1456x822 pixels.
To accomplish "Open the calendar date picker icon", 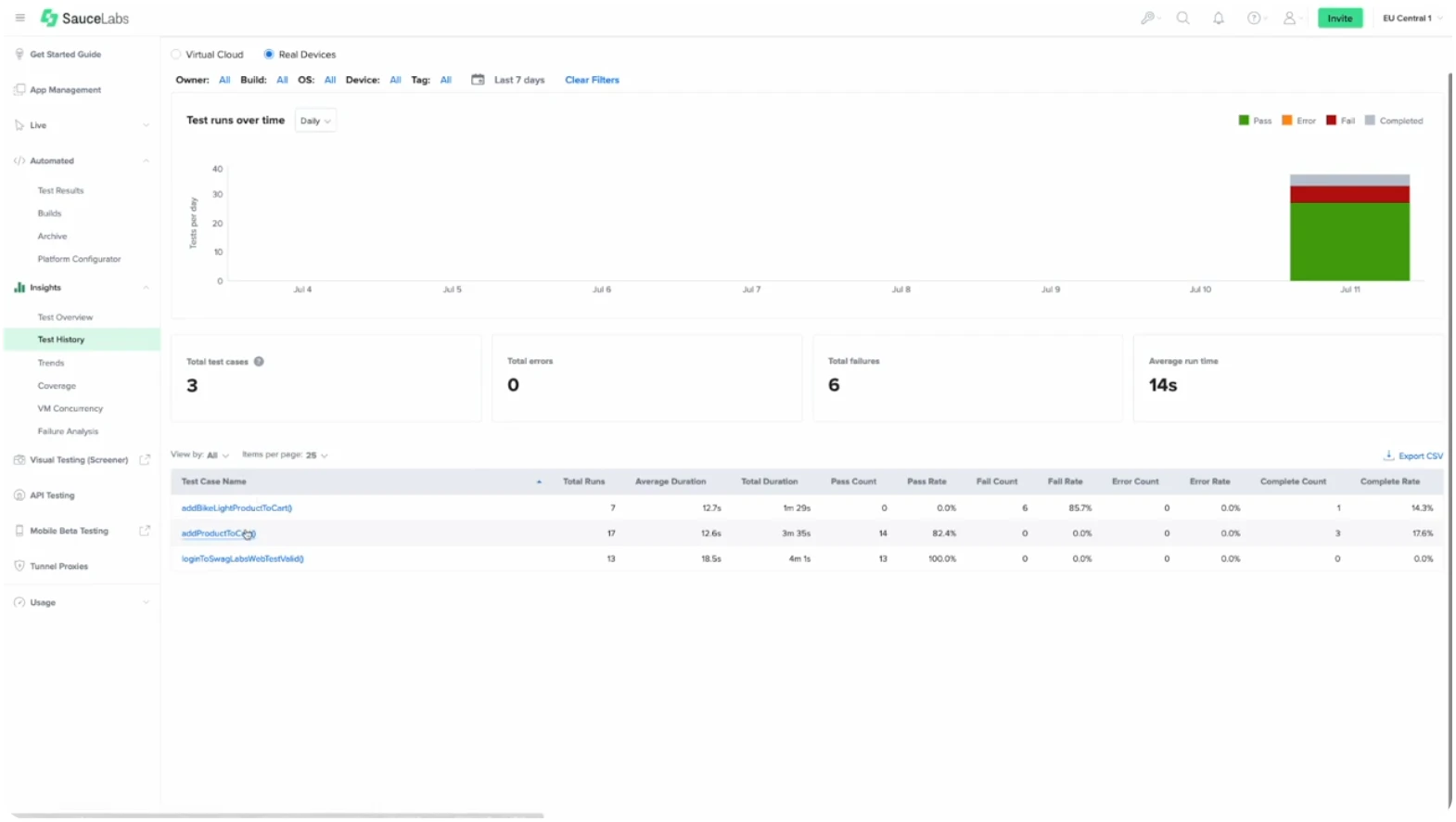I will pos(478,80).
